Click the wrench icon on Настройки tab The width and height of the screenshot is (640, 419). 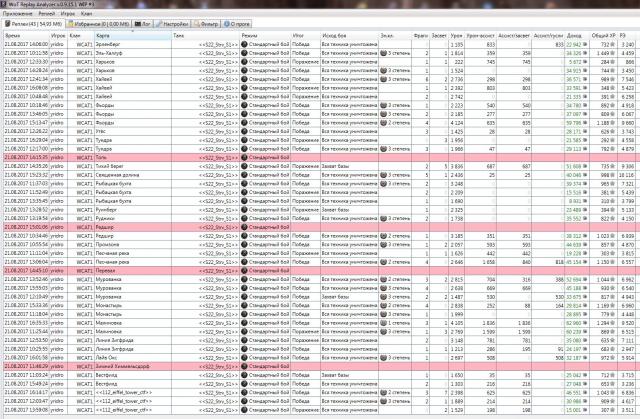point(159,23)
